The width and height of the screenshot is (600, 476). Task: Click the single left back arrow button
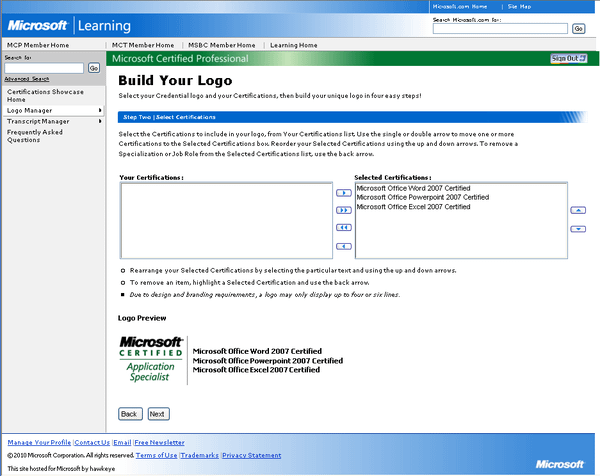[344, 246]
